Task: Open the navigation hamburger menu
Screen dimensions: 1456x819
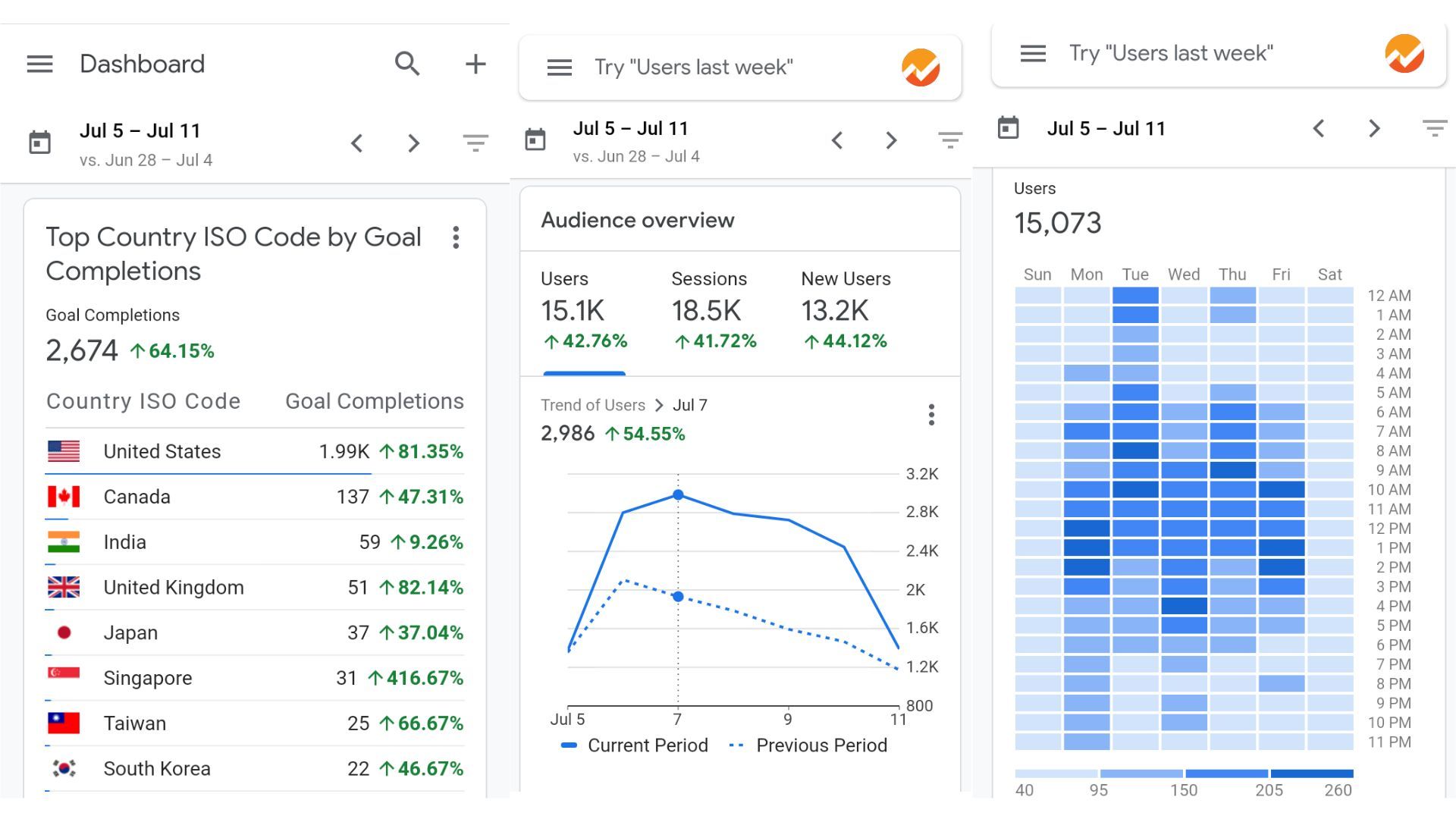Action: pos(39,64)
